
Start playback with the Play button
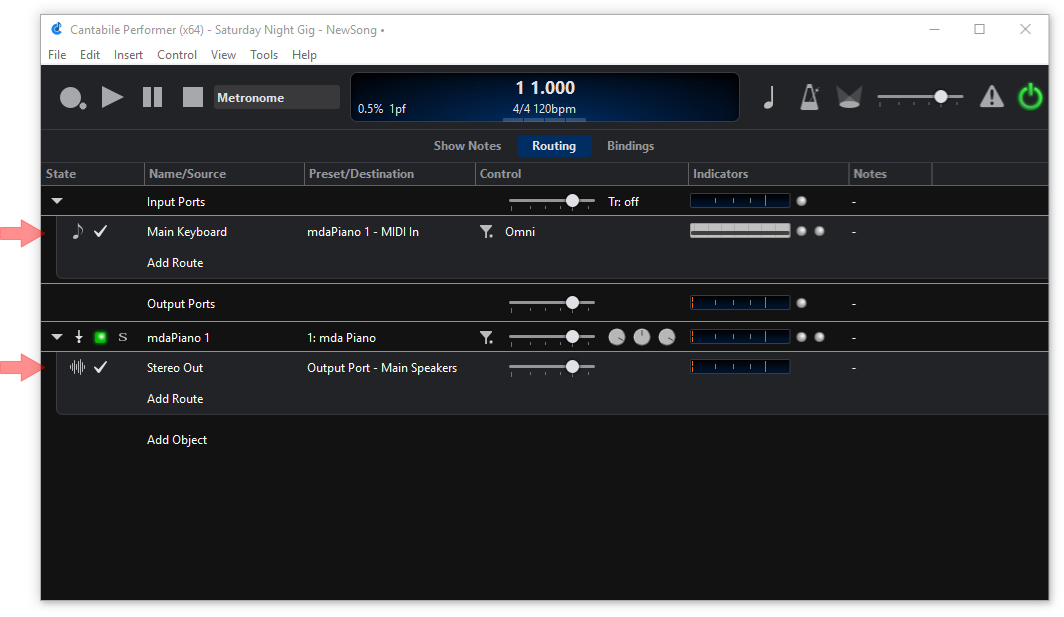112,97
